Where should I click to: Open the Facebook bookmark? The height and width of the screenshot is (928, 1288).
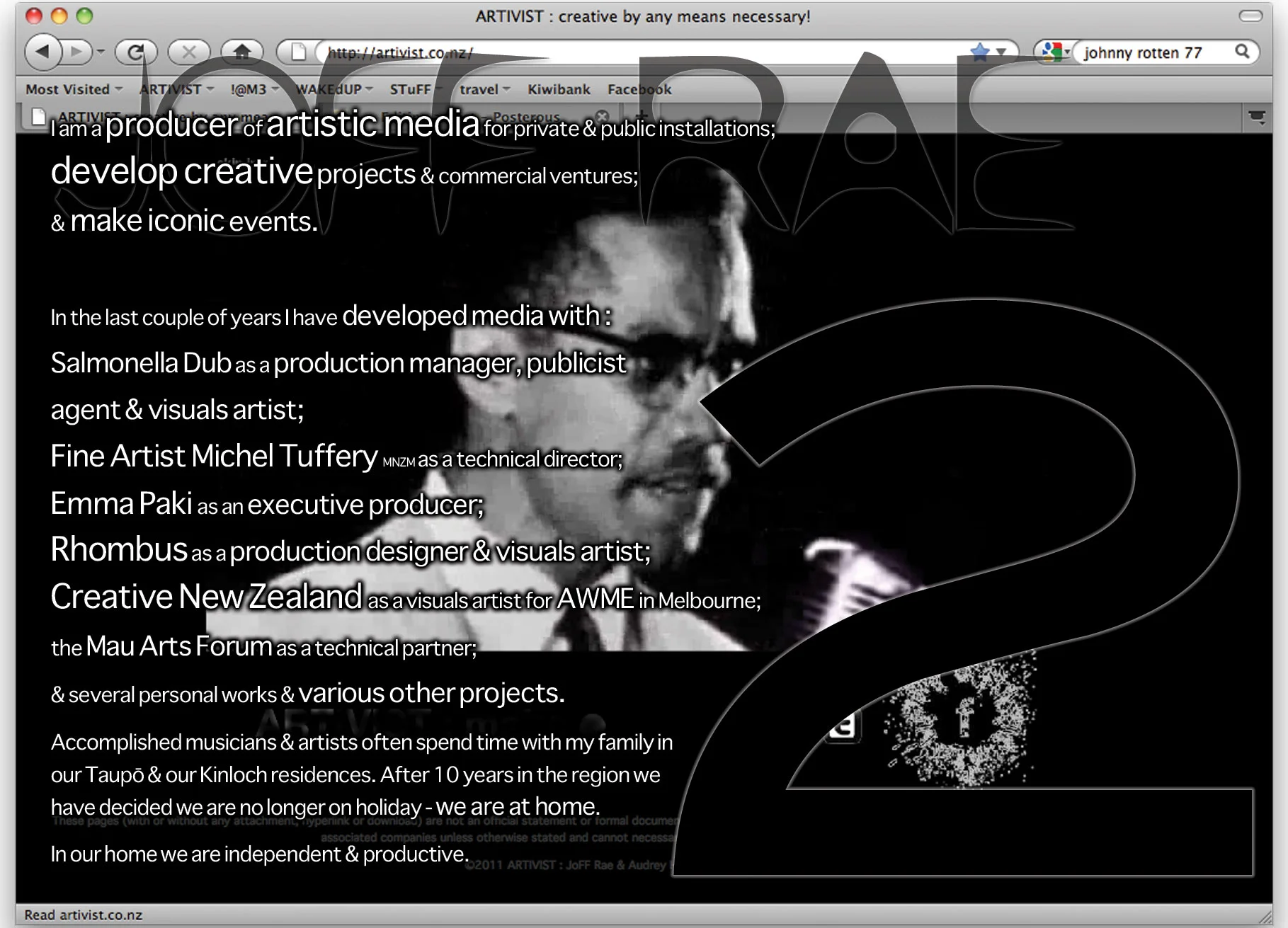coord(639,89)
